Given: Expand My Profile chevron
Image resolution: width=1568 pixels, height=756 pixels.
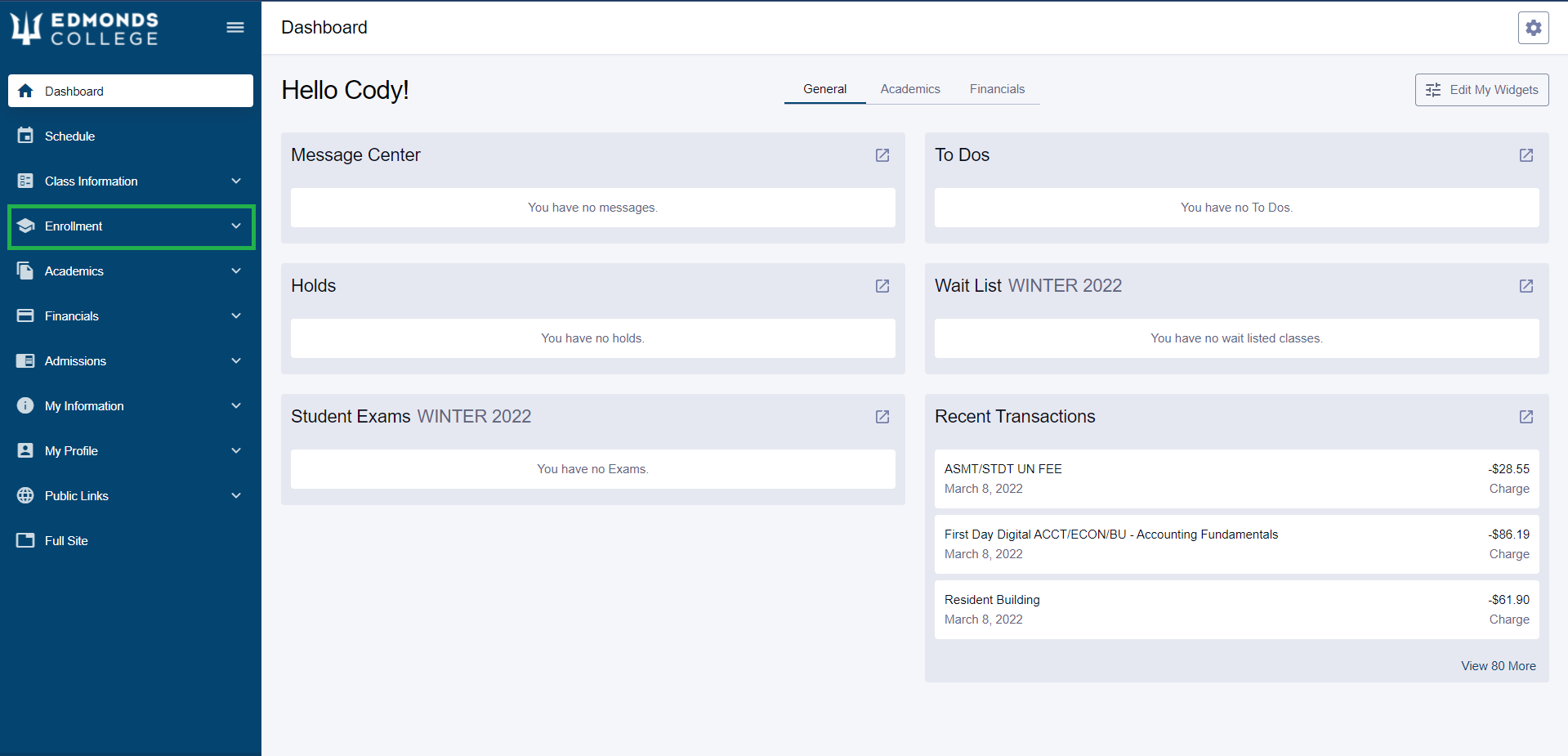Looking at the screenshot, I should click(236, 450).
